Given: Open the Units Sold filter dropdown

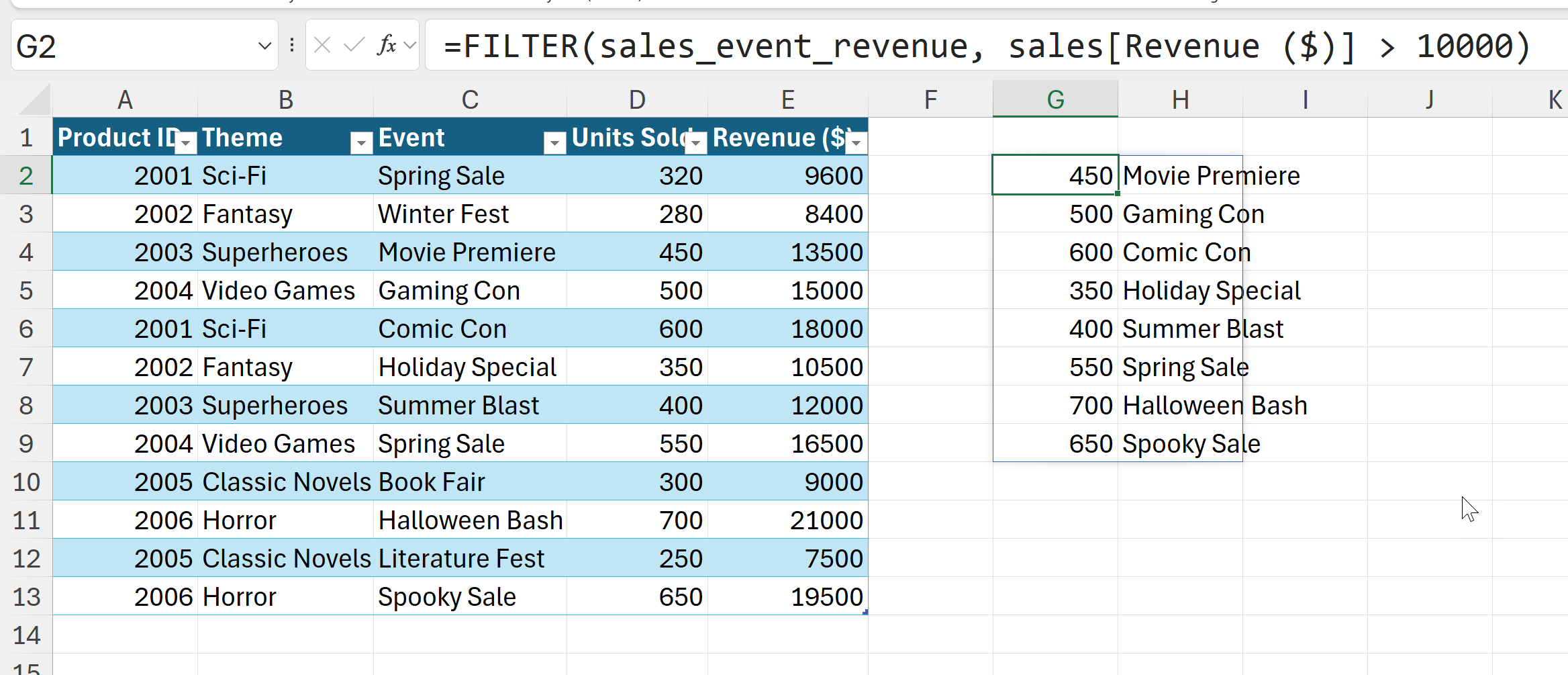Looking at the screenshot, I should coord(697,142).
